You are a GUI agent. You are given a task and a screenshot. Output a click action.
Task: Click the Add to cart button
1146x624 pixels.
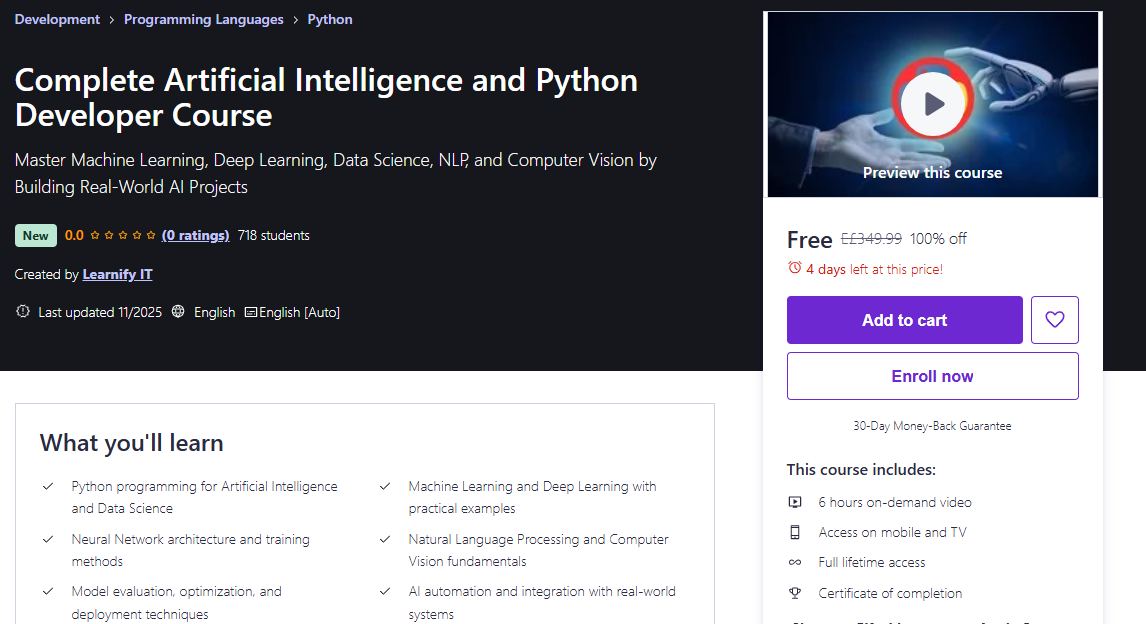pyautogui.click(x=904, y=319)
